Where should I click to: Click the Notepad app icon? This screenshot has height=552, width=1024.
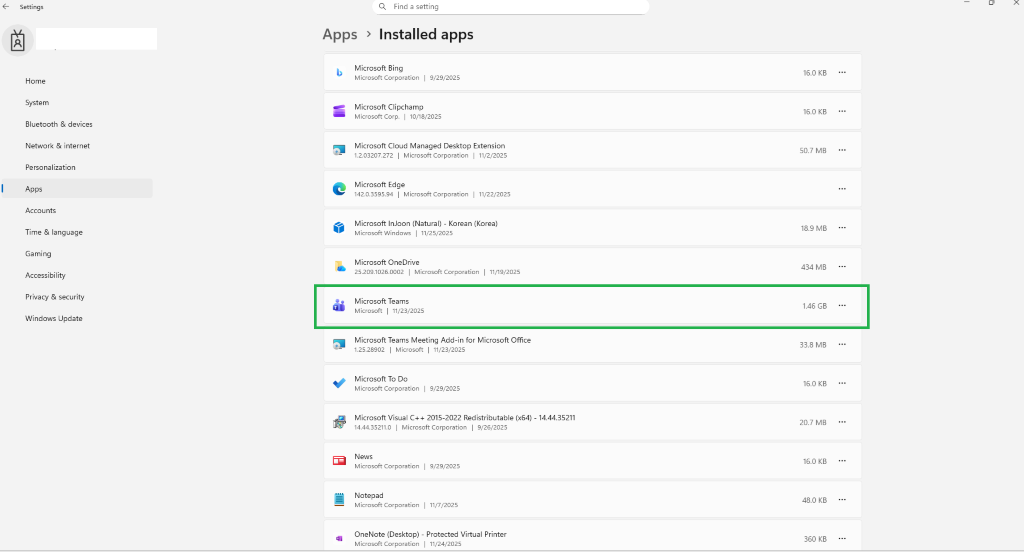339,500
